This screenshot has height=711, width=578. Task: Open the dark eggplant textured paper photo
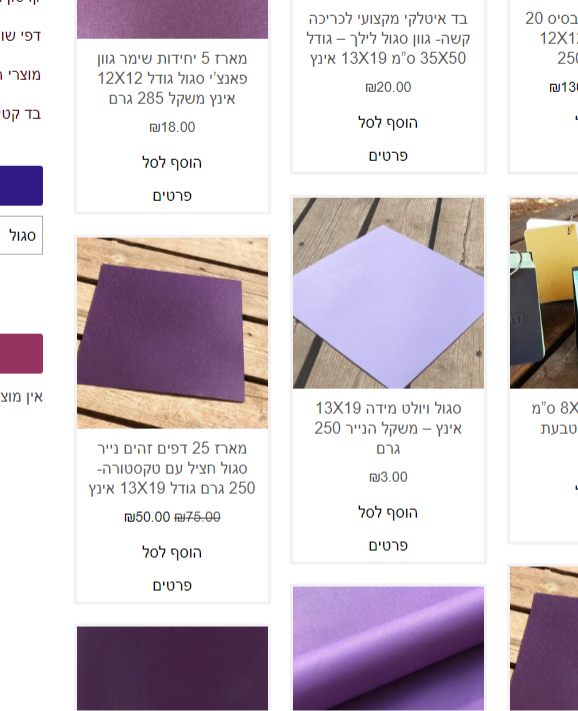(x=172, y=333)
